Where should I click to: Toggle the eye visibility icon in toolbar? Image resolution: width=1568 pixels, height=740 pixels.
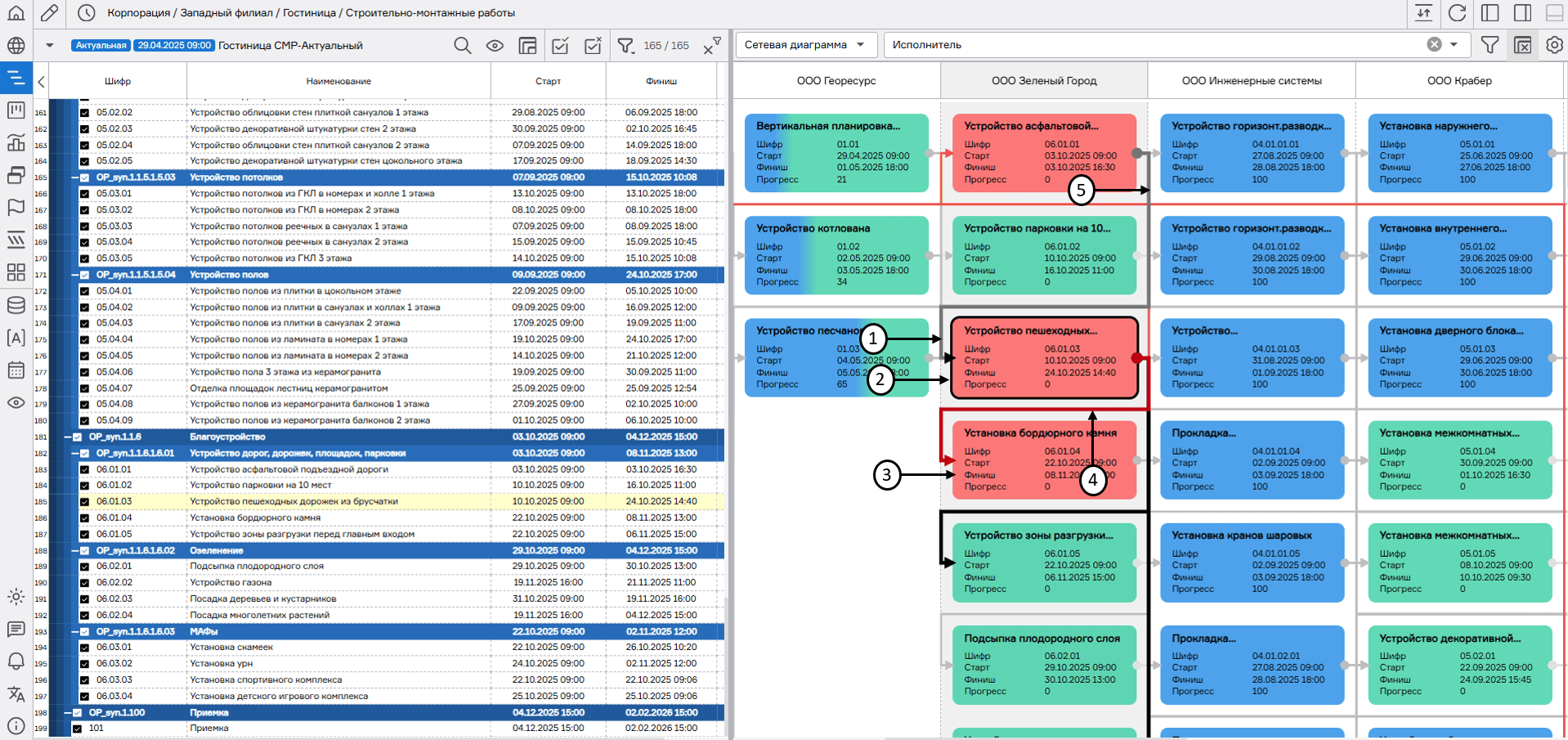pos(495,46)
